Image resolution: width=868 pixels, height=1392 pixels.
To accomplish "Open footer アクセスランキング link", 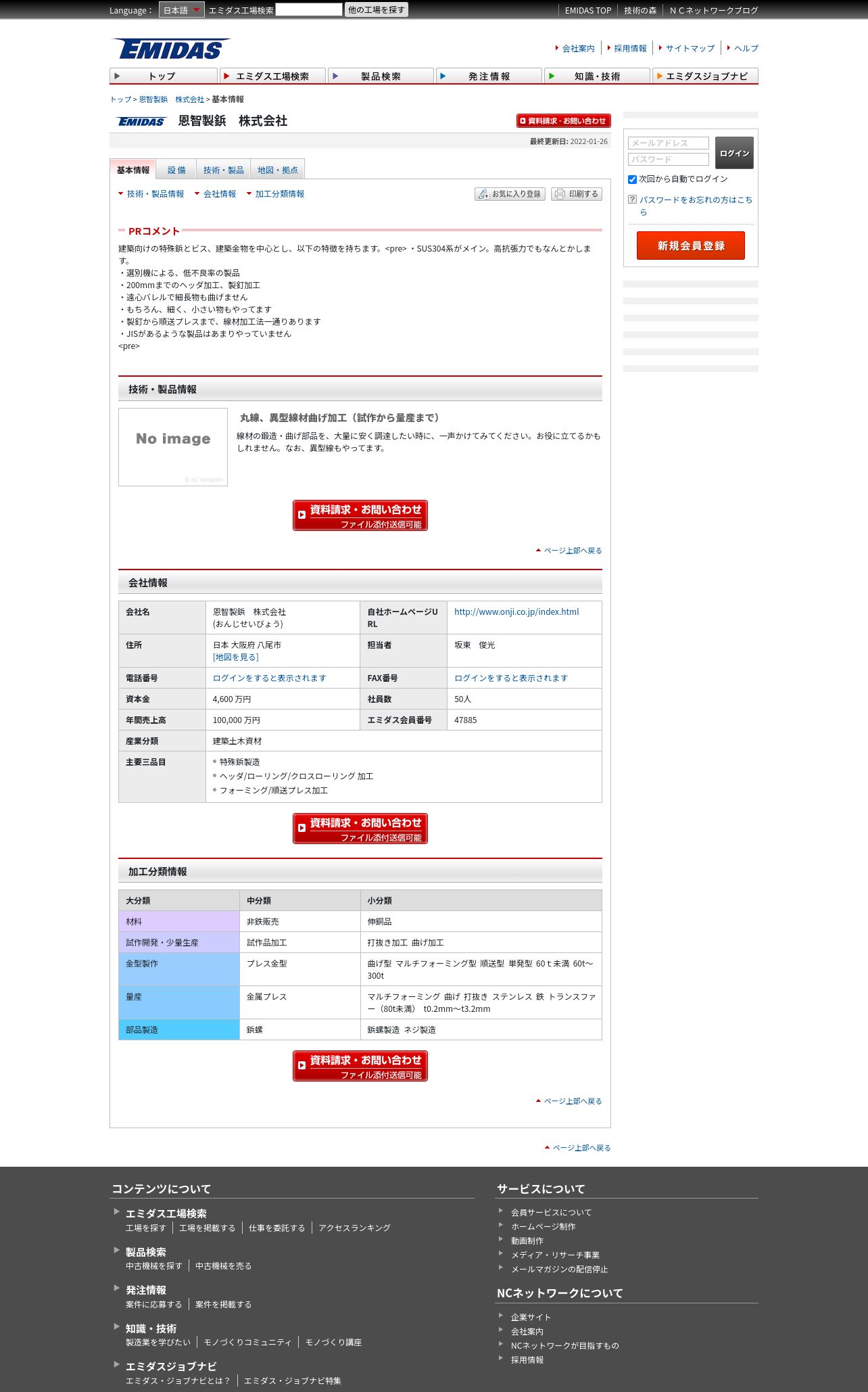I will (x=354, y=1228).
